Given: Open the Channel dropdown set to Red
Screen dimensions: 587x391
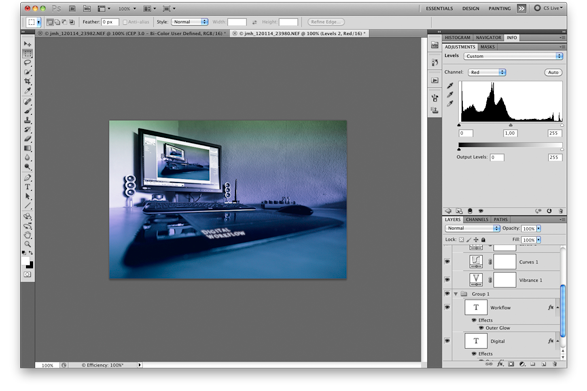Looking at the screenshot, I should [x=487, y=72].
